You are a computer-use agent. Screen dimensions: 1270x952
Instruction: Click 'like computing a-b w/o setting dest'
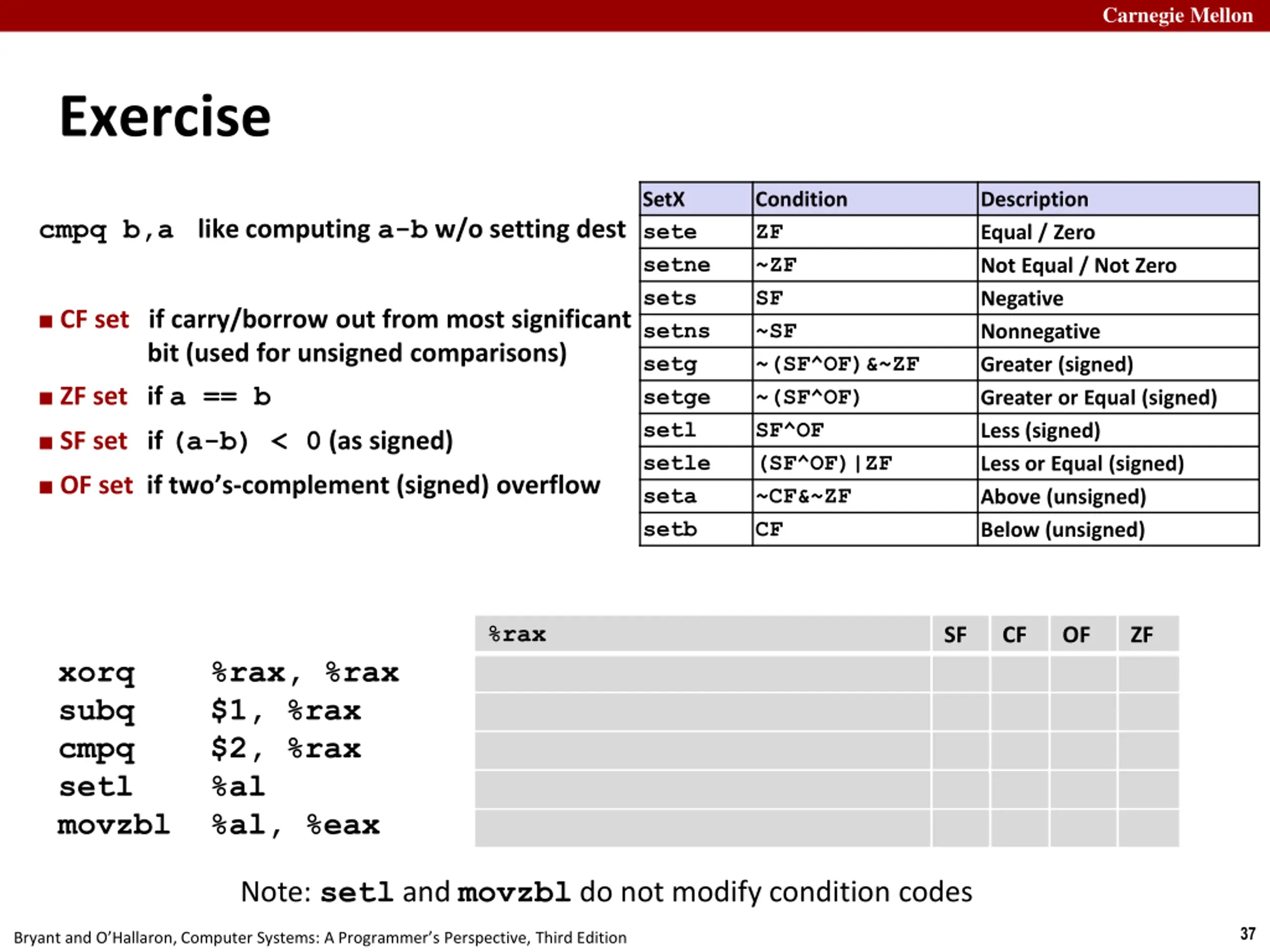tap(411, 230)
